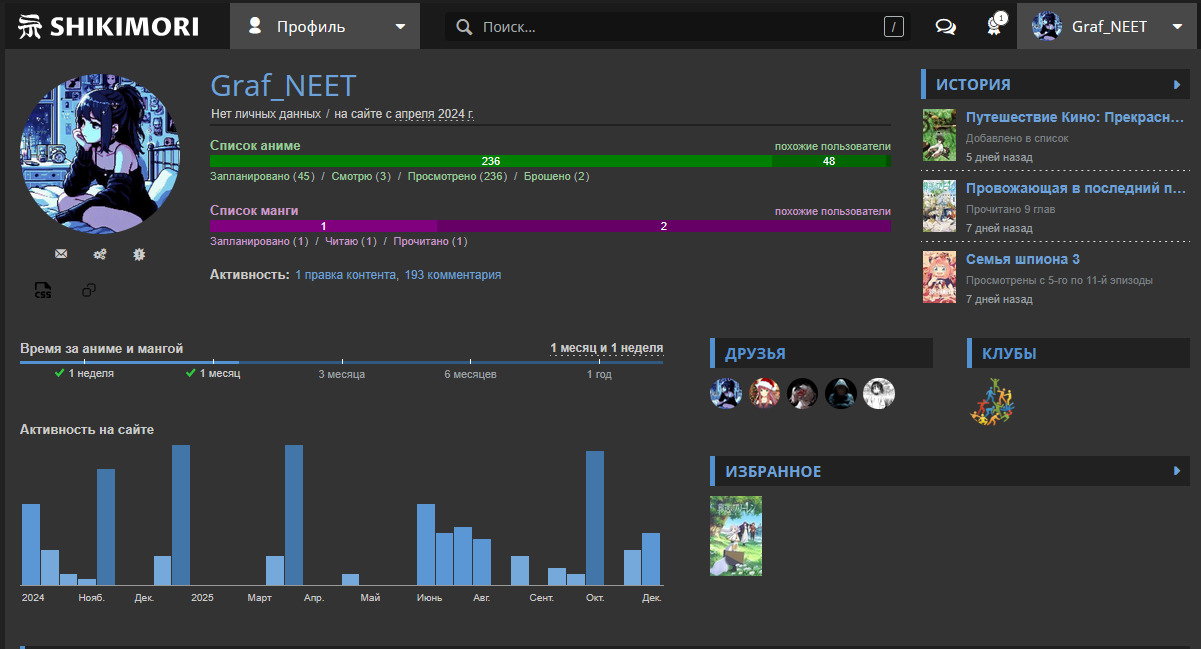Open the Graf_NEET account dropdown
The width and height of the screenshot is (1201, 649).
pyautogui.click(x=1108, y=27)
